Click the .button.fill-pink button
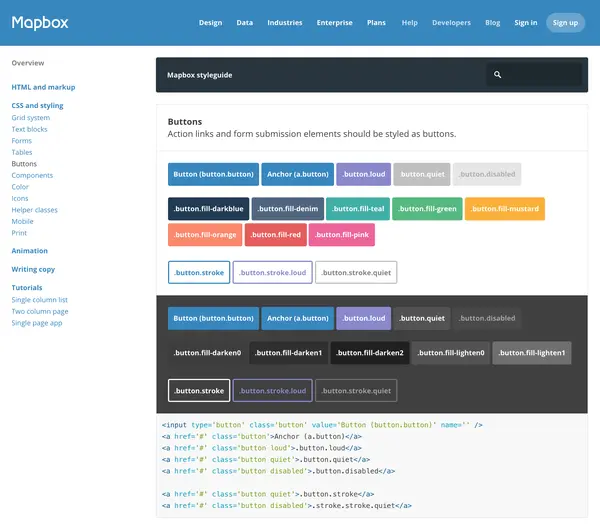The image size is (600, 527). point(342,235)
